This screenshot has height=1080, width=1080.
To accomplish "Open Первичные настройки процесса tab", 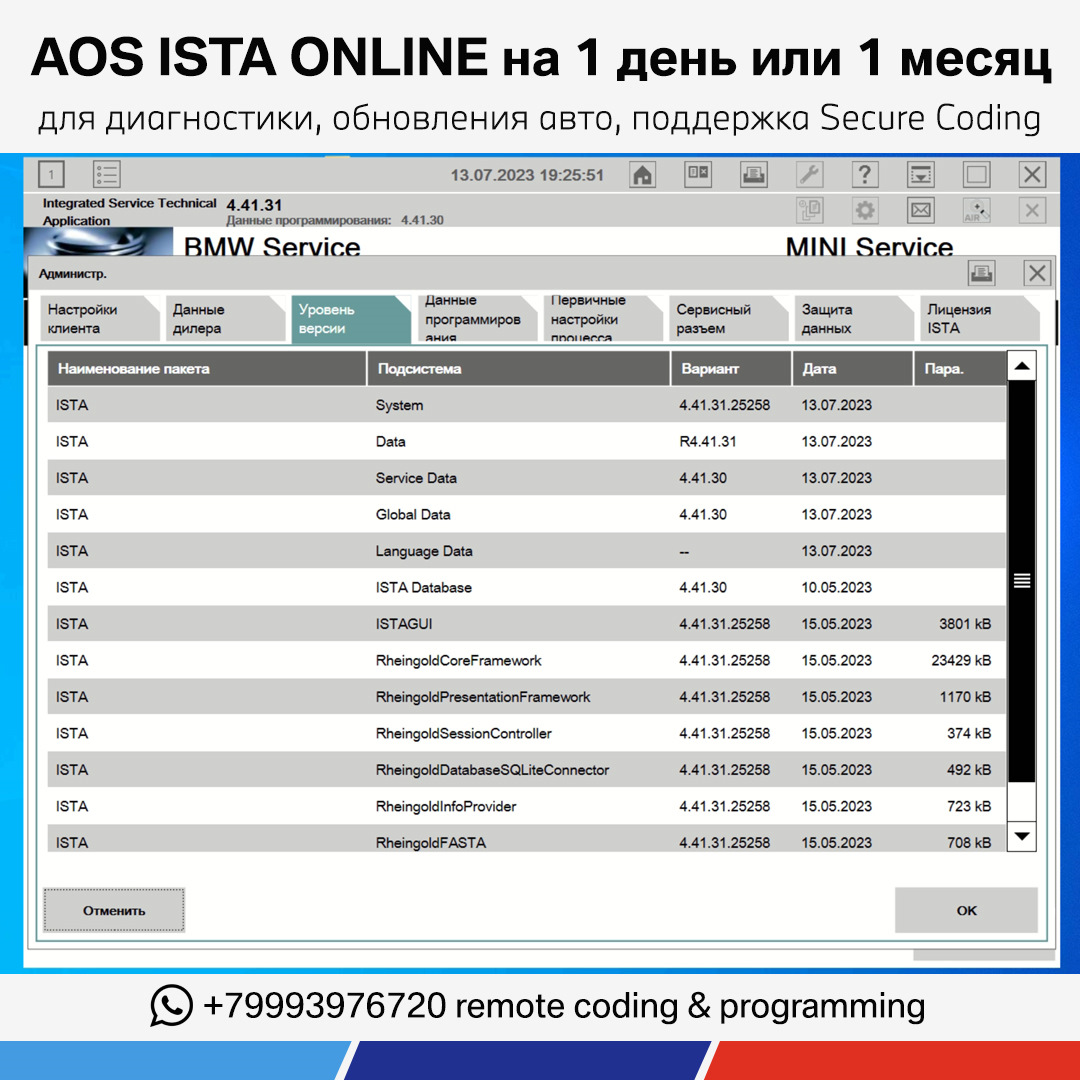I will [602, 319].
